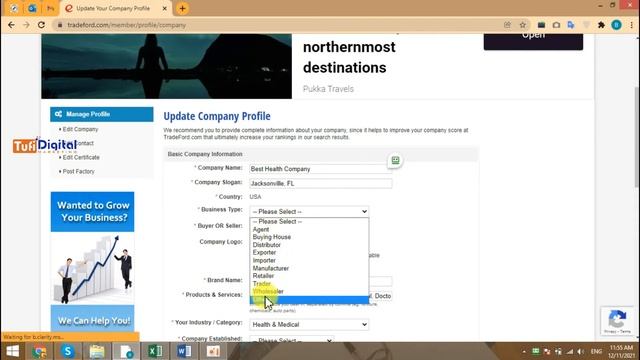Select Exporter option

[309, 253]
